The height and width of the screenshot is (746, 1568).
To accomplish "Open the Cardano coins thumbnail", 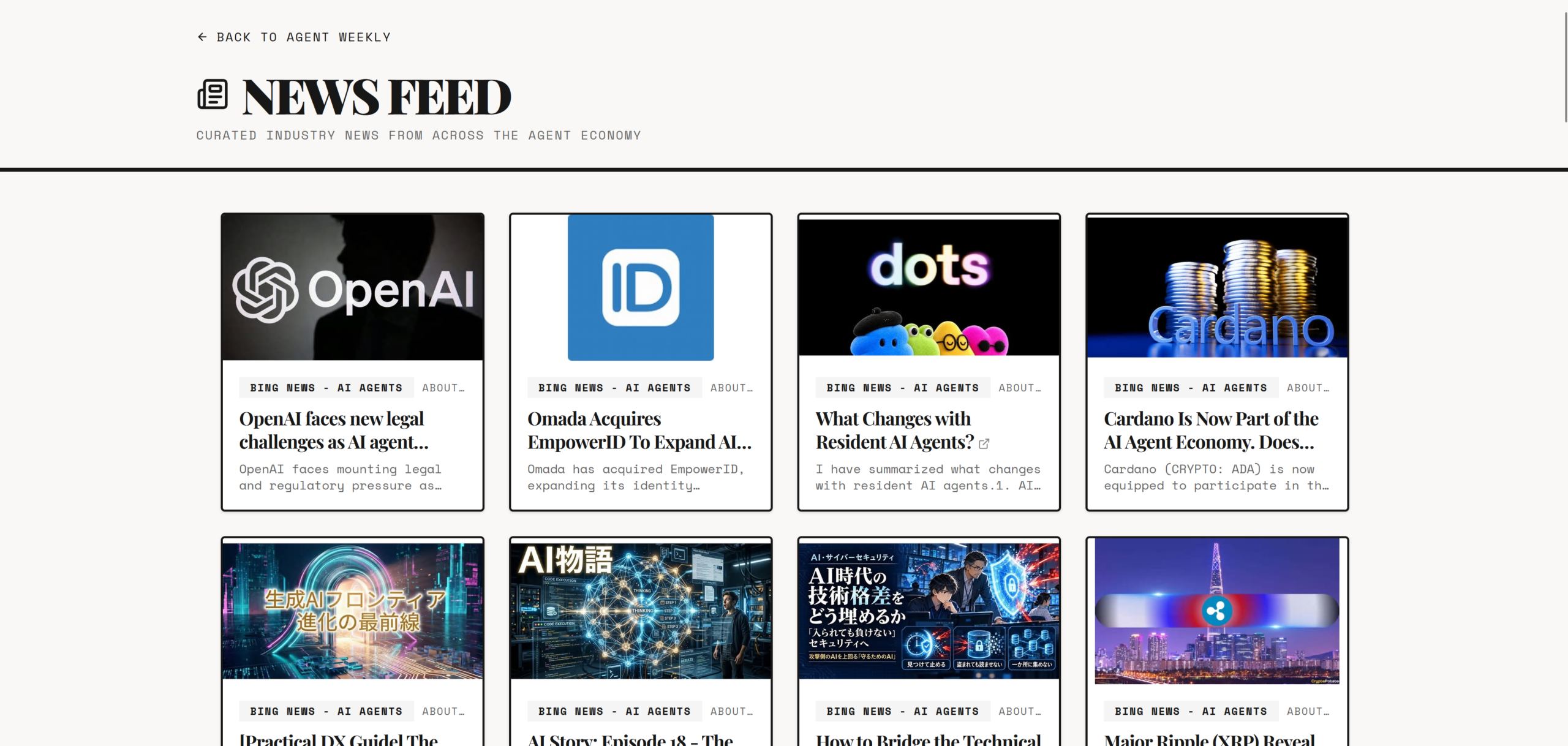I will (x=1217, y=287).
